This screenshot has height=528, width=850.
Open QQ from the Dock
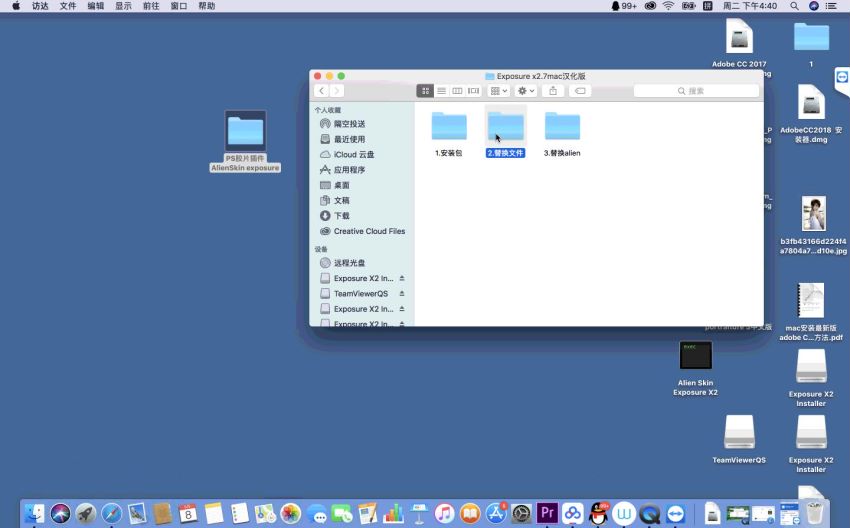tap(598, 513)
